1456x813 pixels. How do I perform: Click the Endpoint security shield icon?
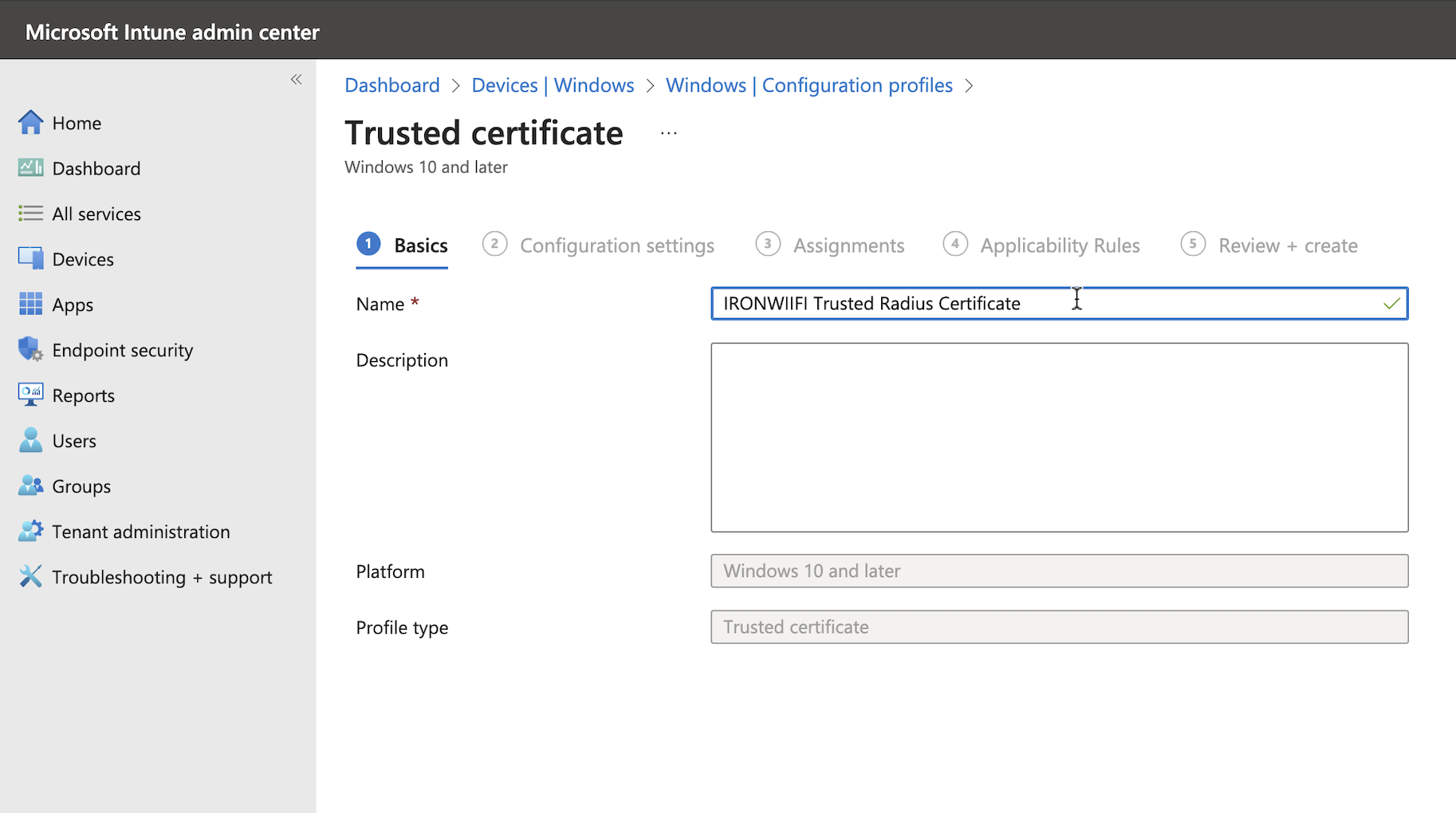(30, 349)
